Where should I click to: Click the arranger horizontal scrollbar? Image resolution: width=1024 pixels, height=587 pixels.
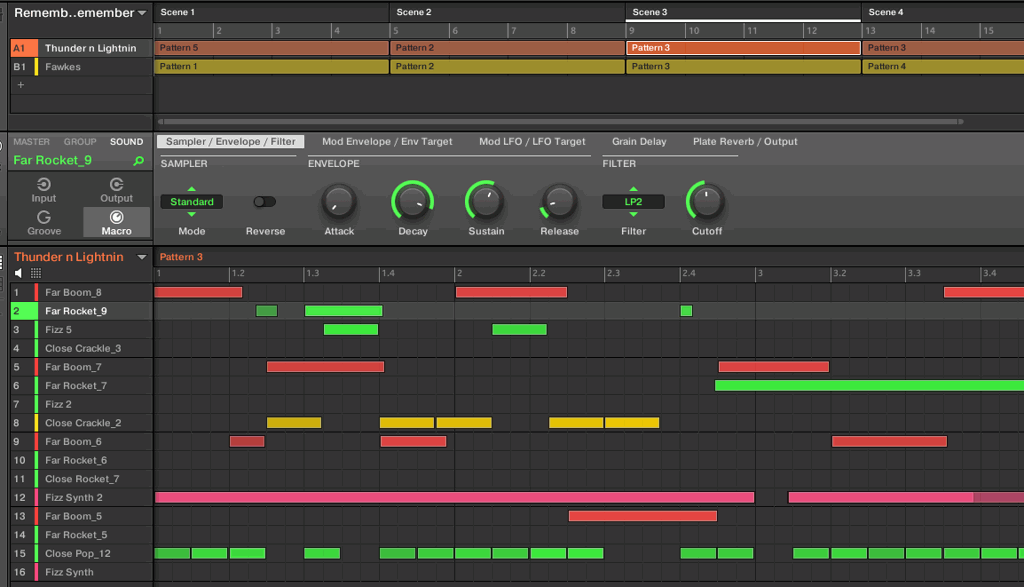pos(560,121)
